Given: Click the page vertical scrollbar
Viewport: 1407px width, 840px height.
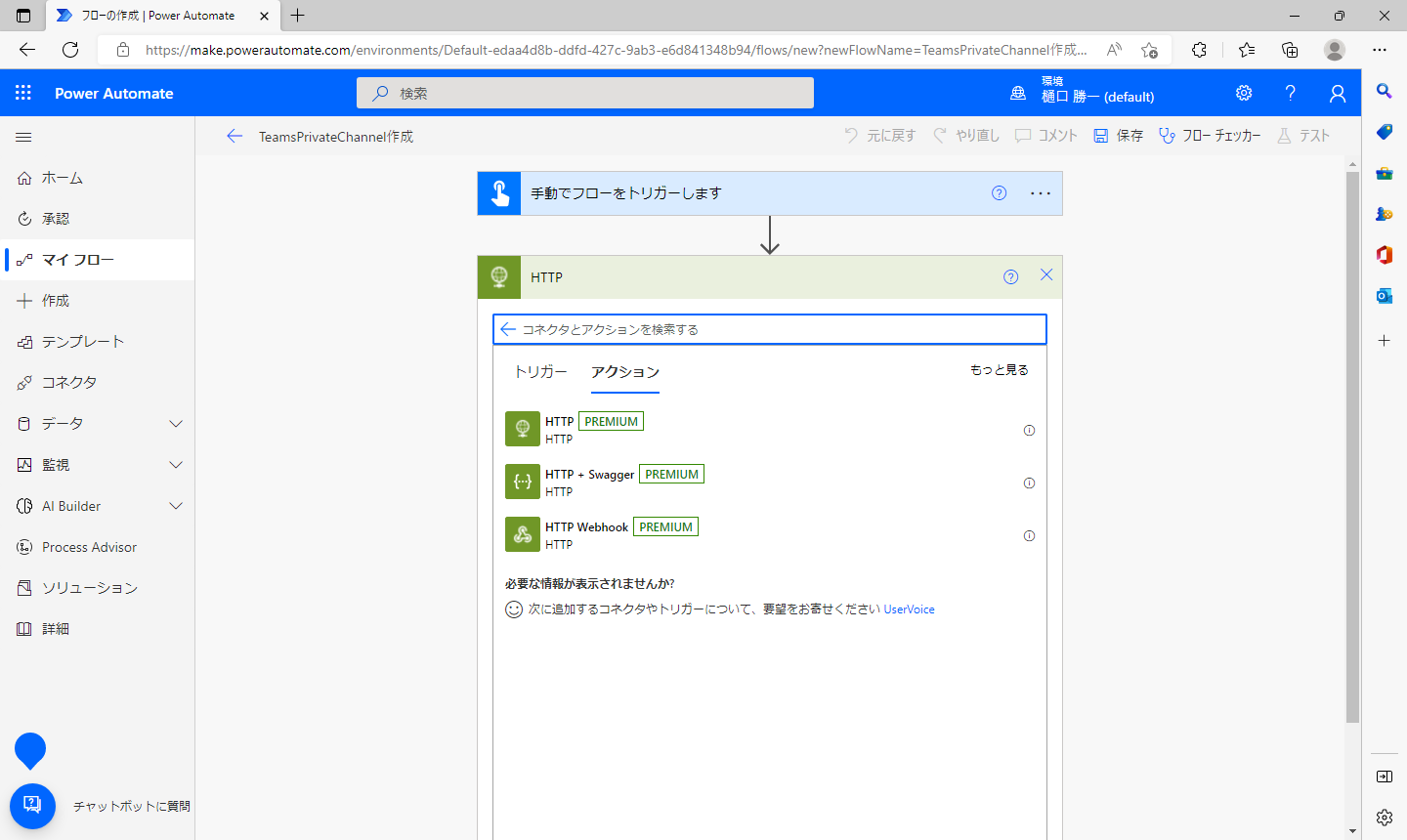Looking at the screenshot, I should point(1352,447).
